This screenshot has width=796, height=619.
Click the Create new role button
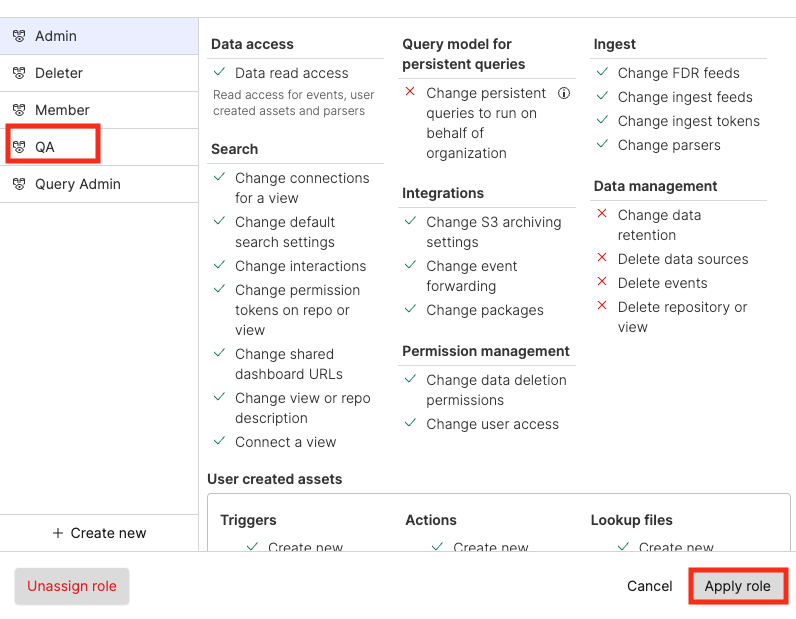coord(99,533)
